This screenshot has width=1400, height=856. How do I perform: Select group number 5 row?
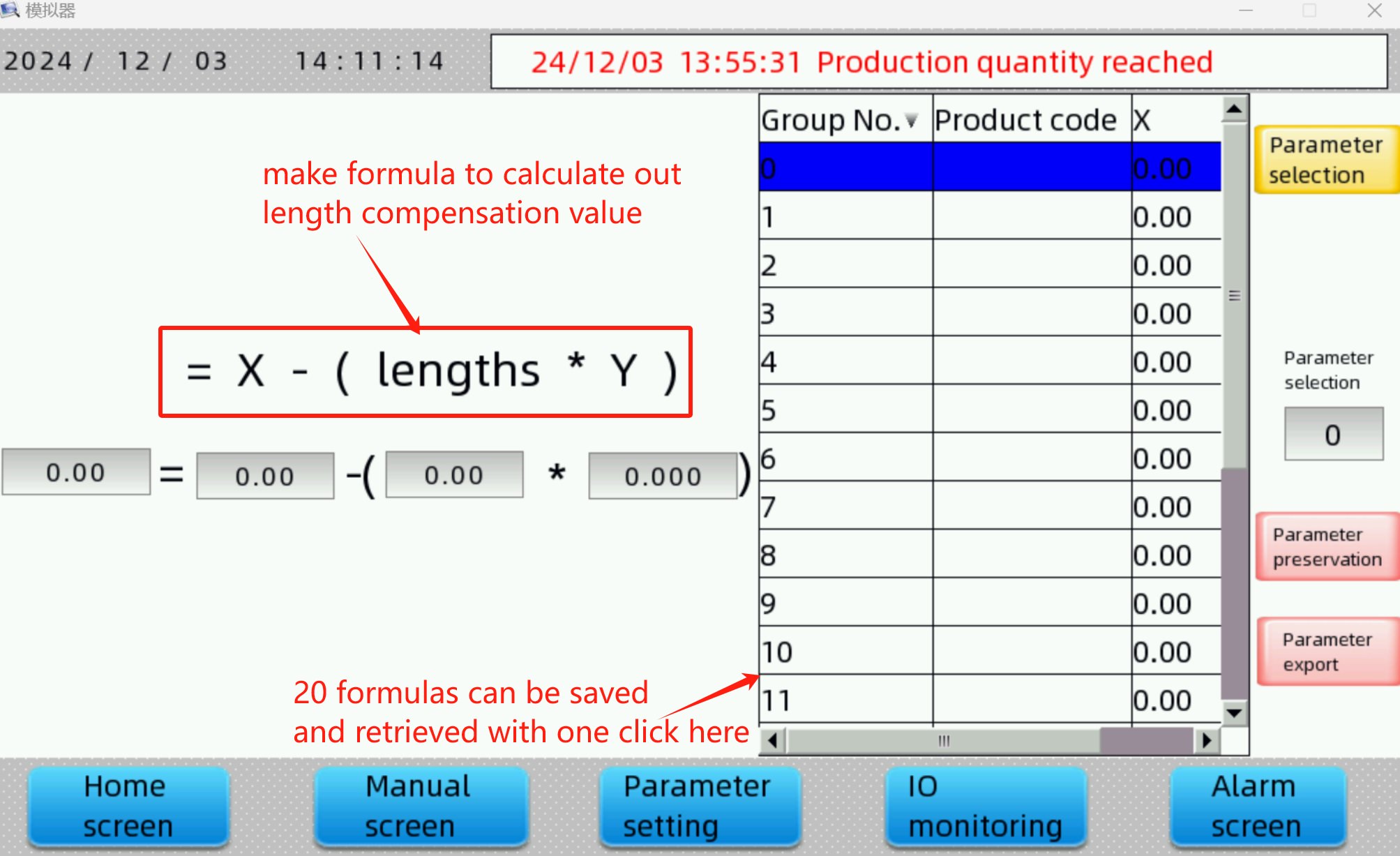click(x=991, y=410)
